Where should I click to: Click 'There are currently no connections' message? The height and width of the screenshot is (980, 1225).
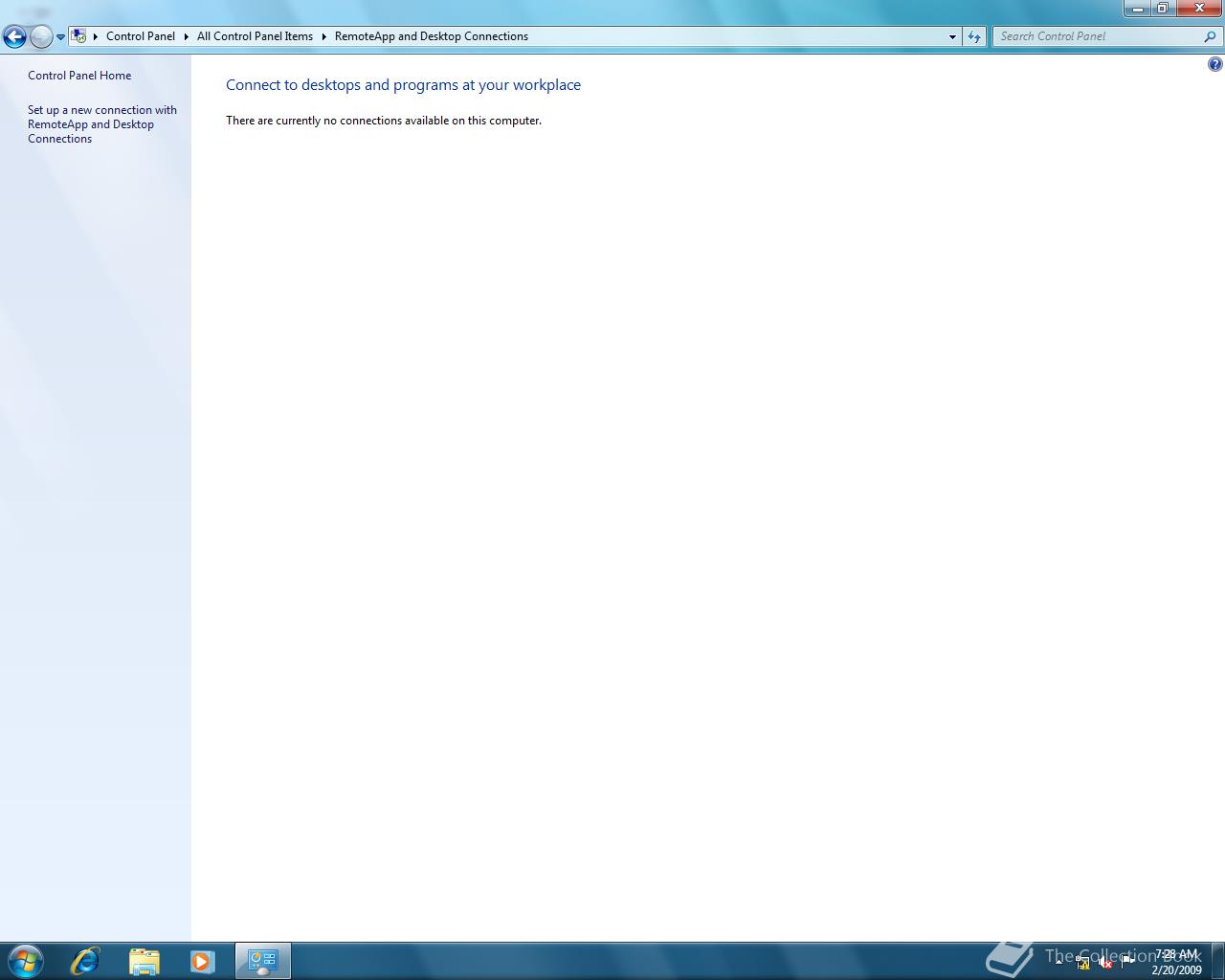[x=384, y=121]
